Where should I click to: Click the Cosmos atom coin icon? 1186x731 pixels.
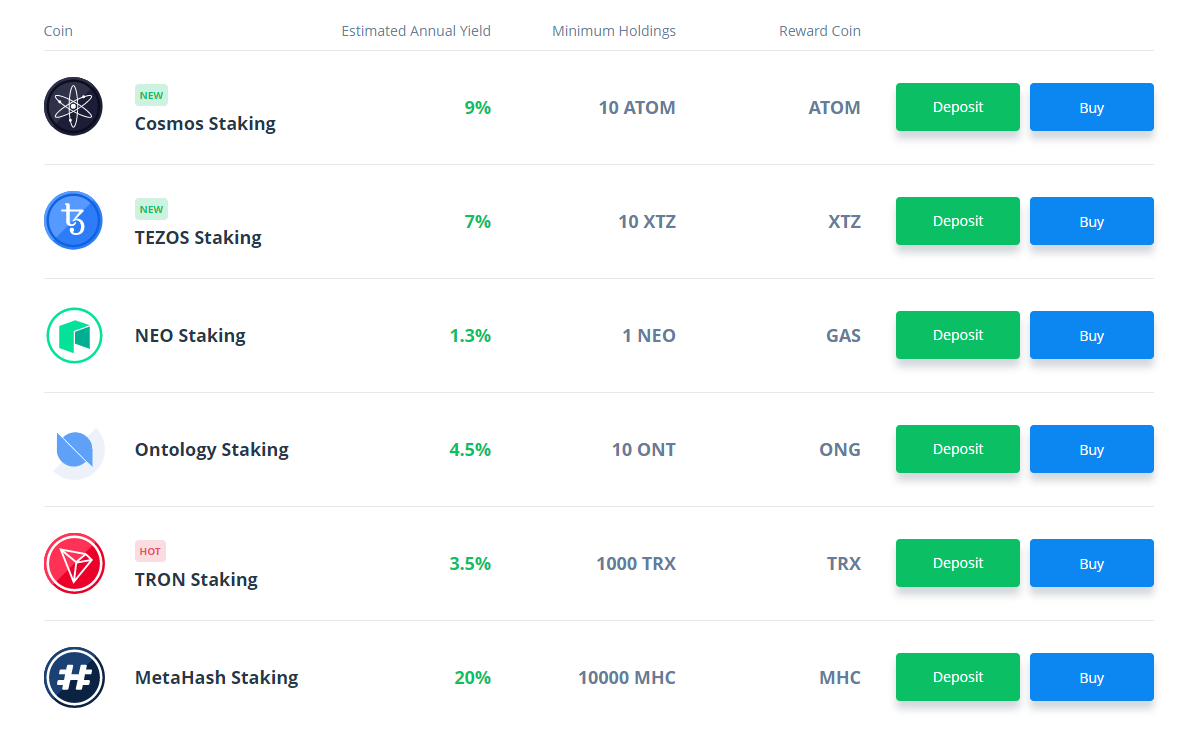[x=73, y=106]
